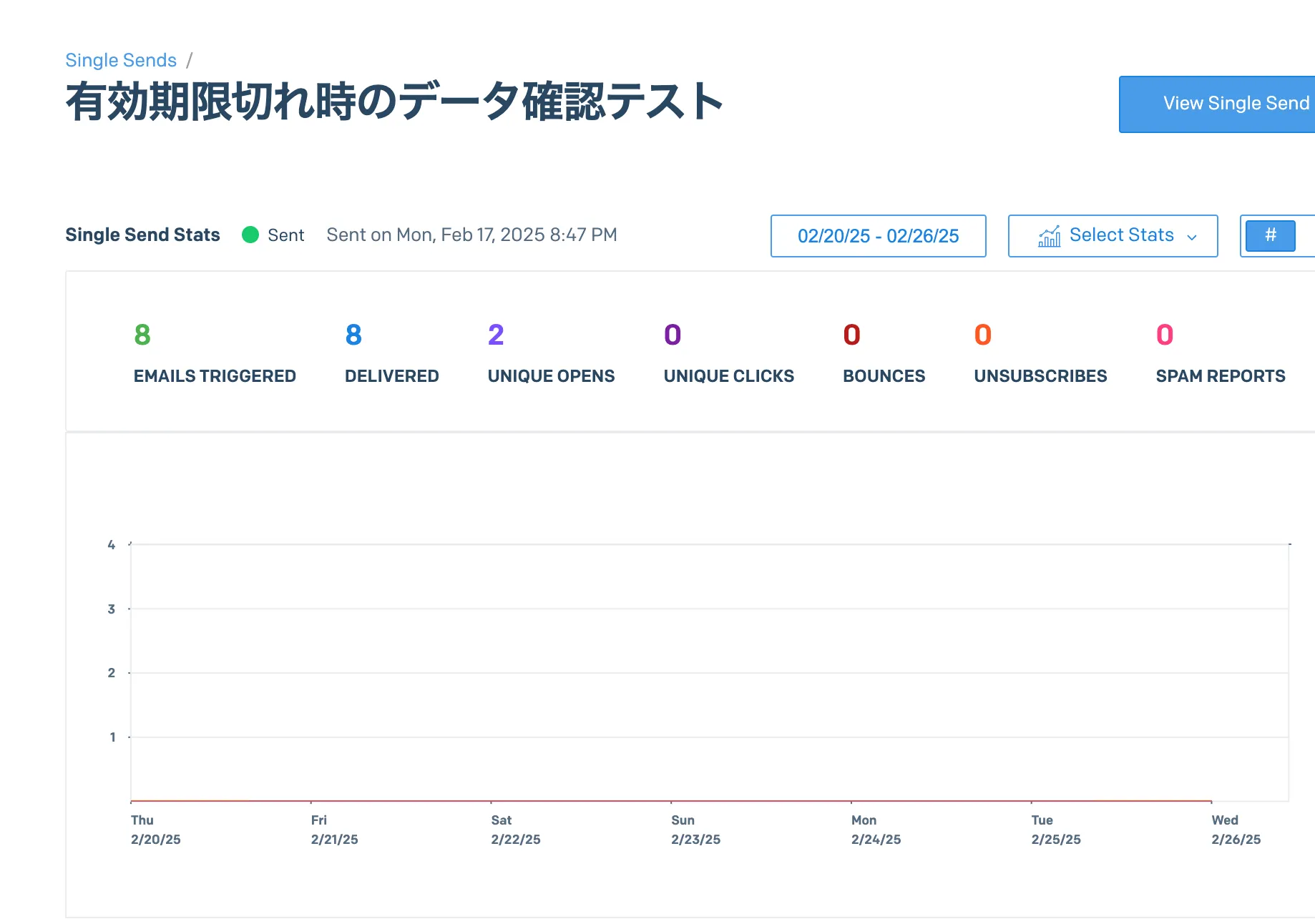Click the blue Delivered number 8

pyautogui.click(x=353, y=335)
